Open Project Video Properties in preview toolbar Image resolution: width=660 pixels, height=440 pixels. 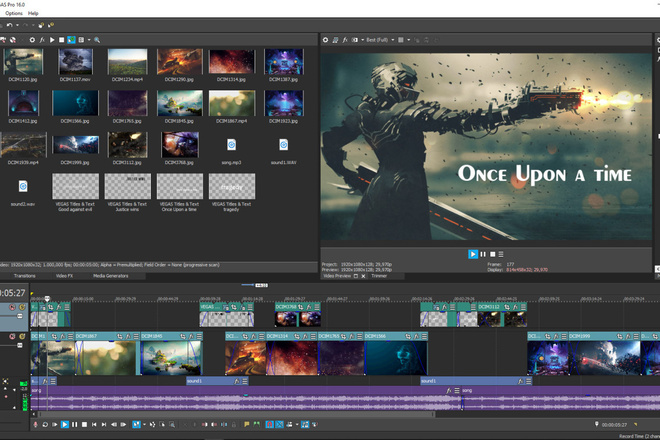(325, 40)
